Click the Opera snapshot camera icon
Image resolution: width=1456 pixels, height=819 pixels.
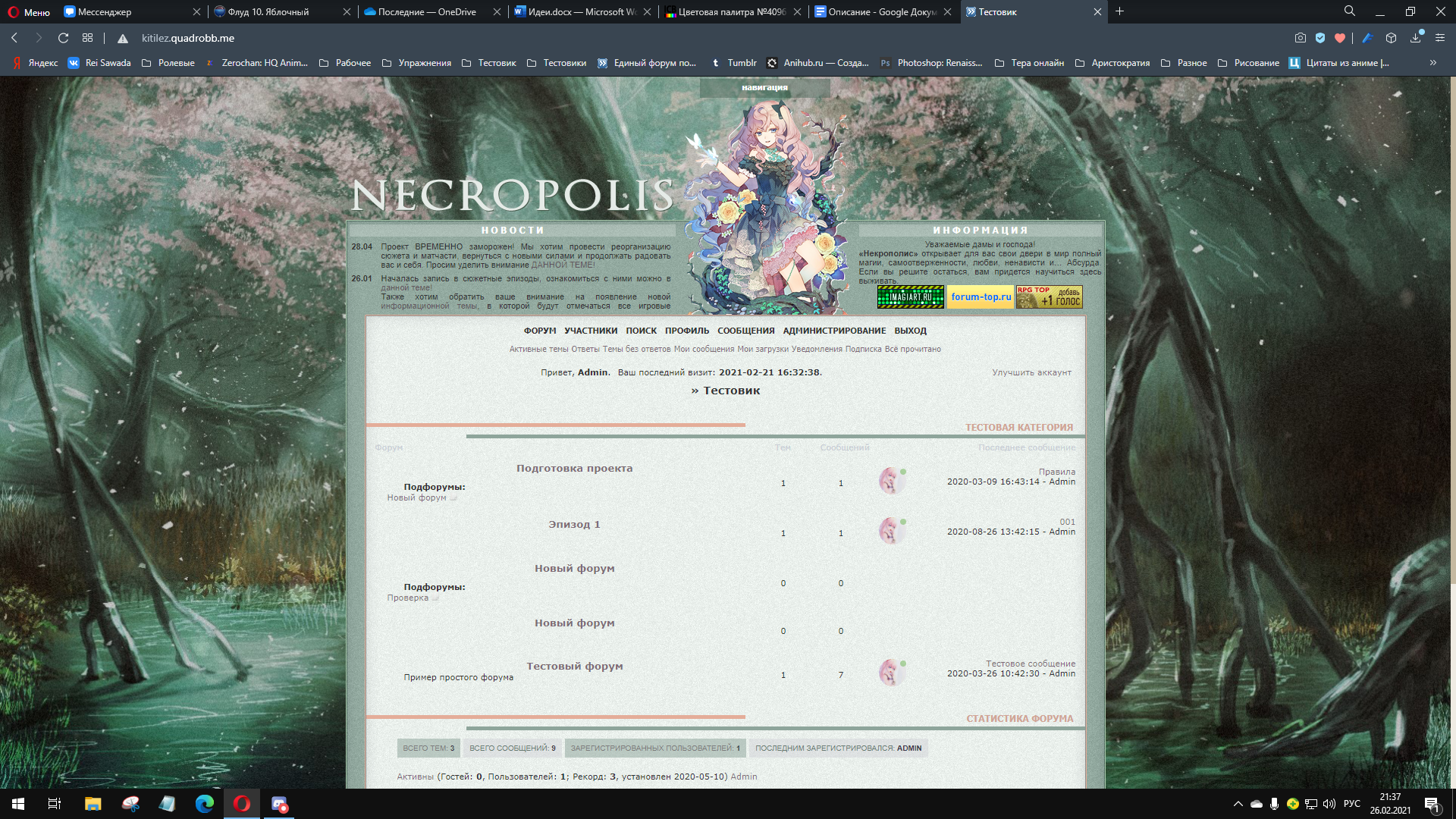point(1300,38)
